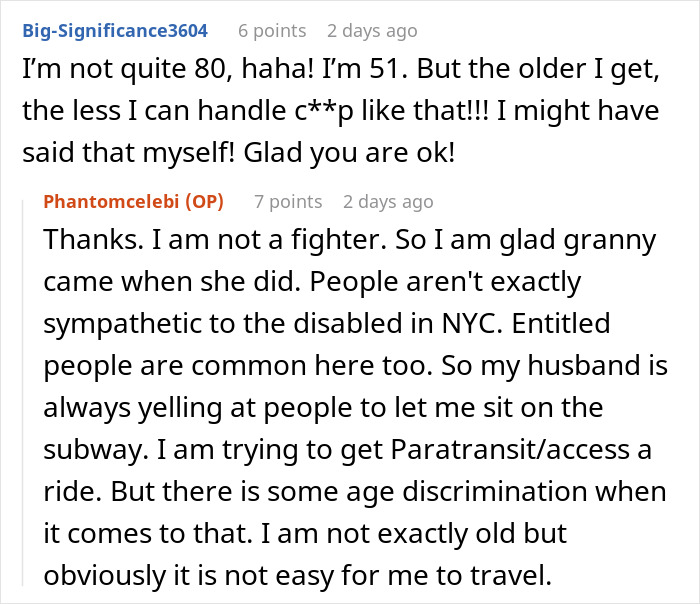Click the phrase "Glad you are ok!"
Screen dimensions: 700x604
(x=349, y=153)
